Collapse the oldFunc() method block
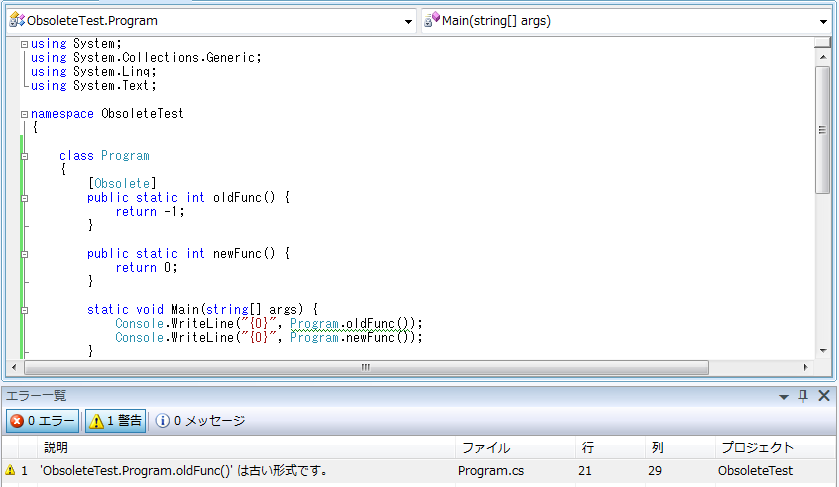Viewport: 839px width, 487px height. click(x=24, y=198)
